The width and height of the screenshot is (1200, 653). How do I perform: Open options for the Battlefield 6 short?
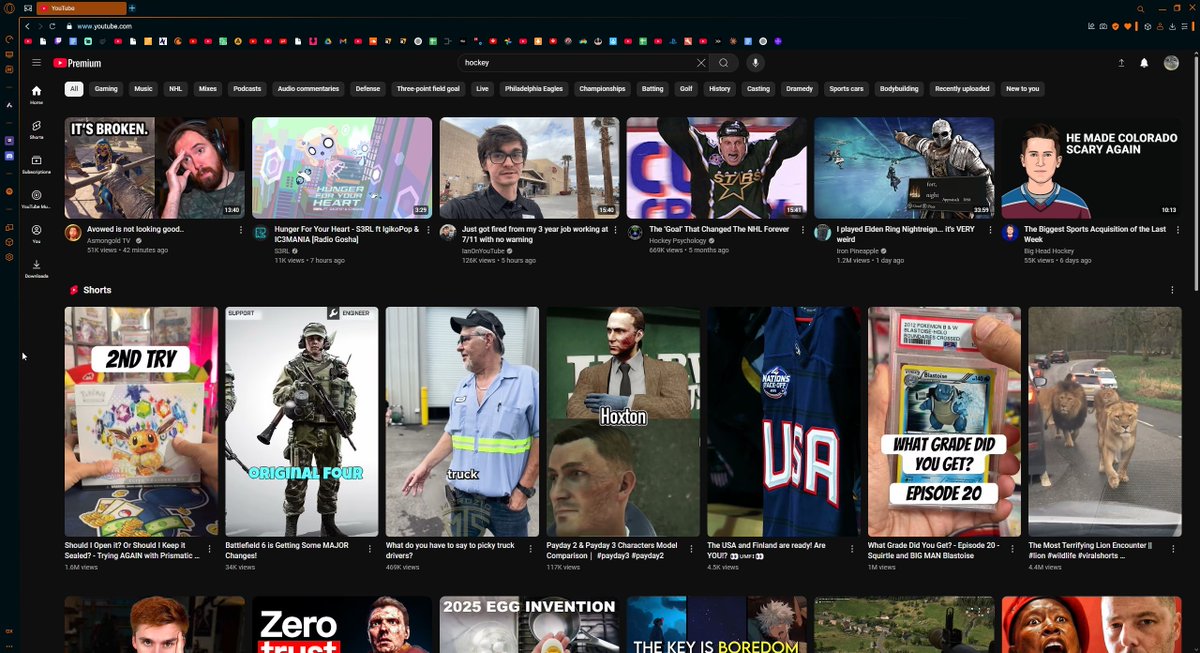[x=370, y=549]
